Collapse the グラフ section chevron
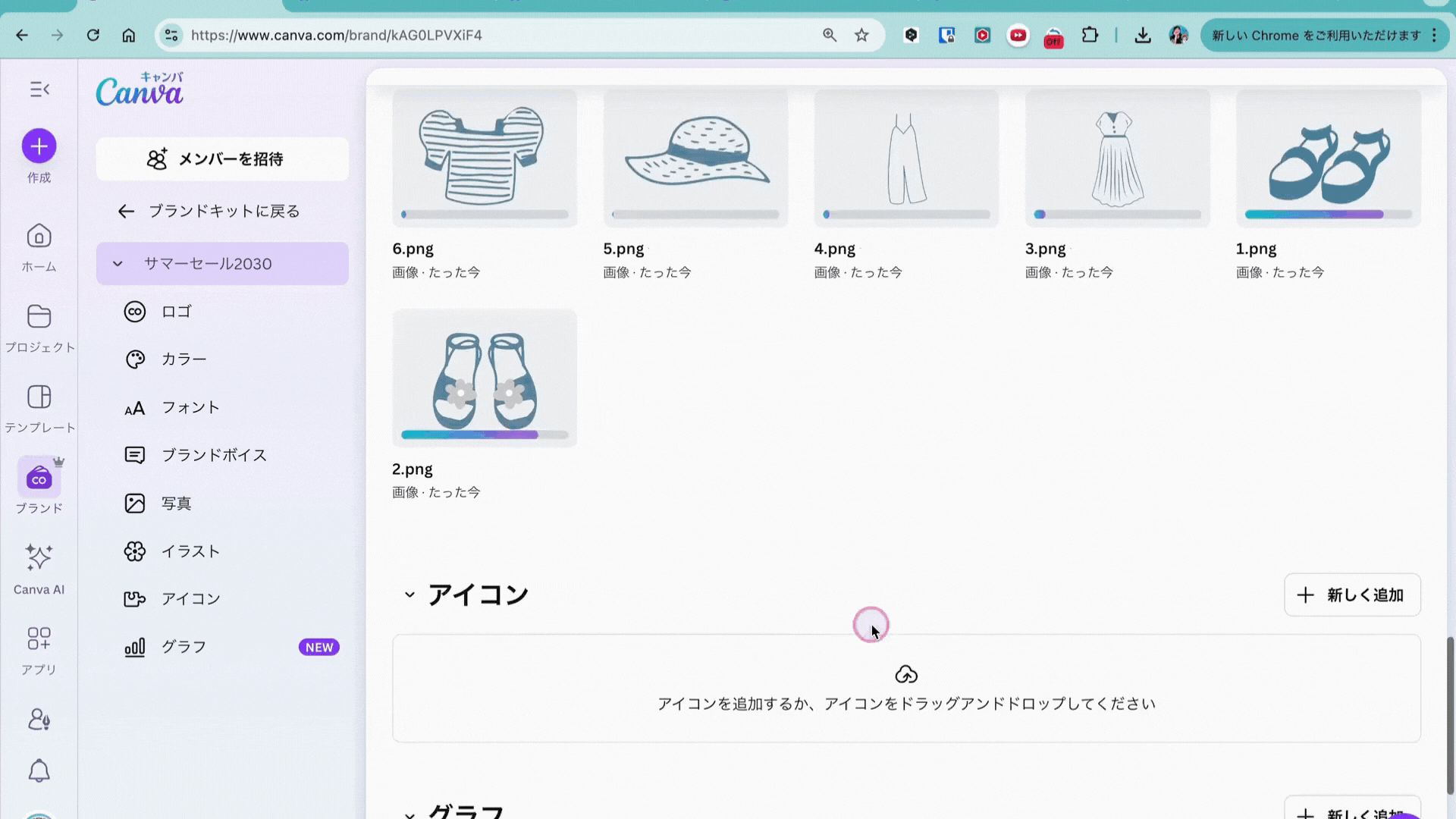The height and width of the screenshot is (819, 1456). pos(409,814)
